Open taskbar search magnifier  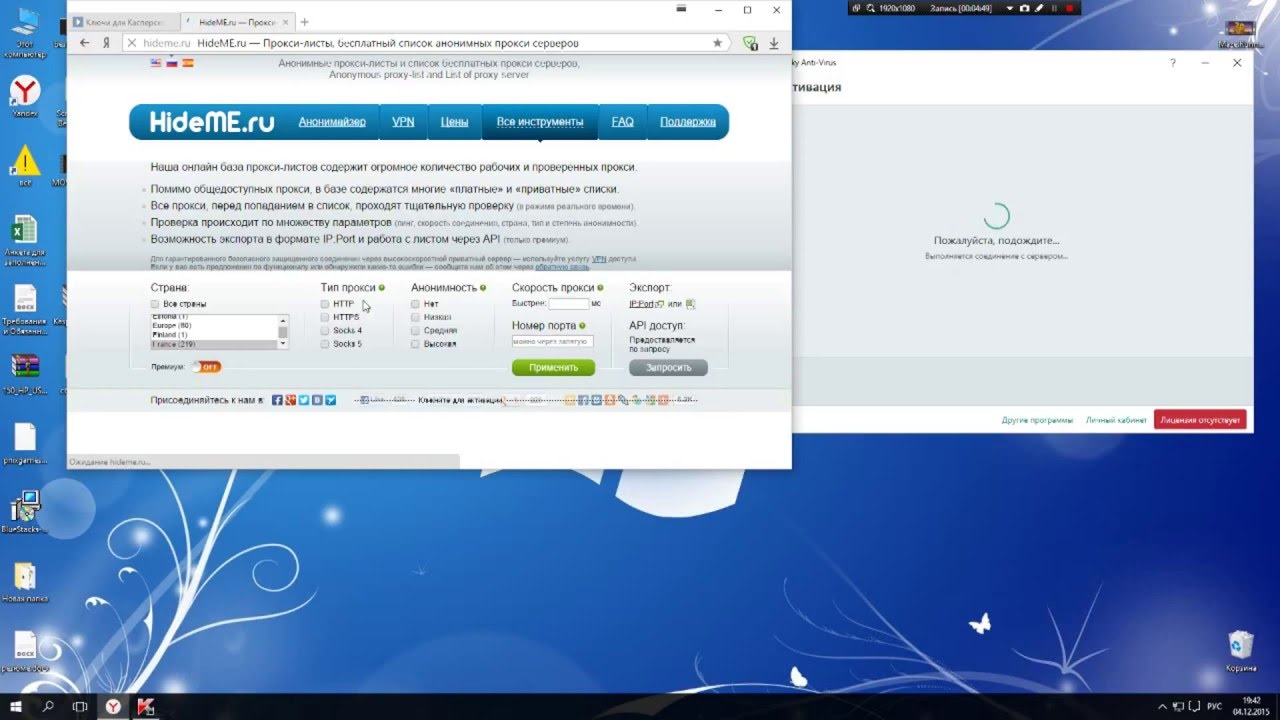[x=48, y=706]
